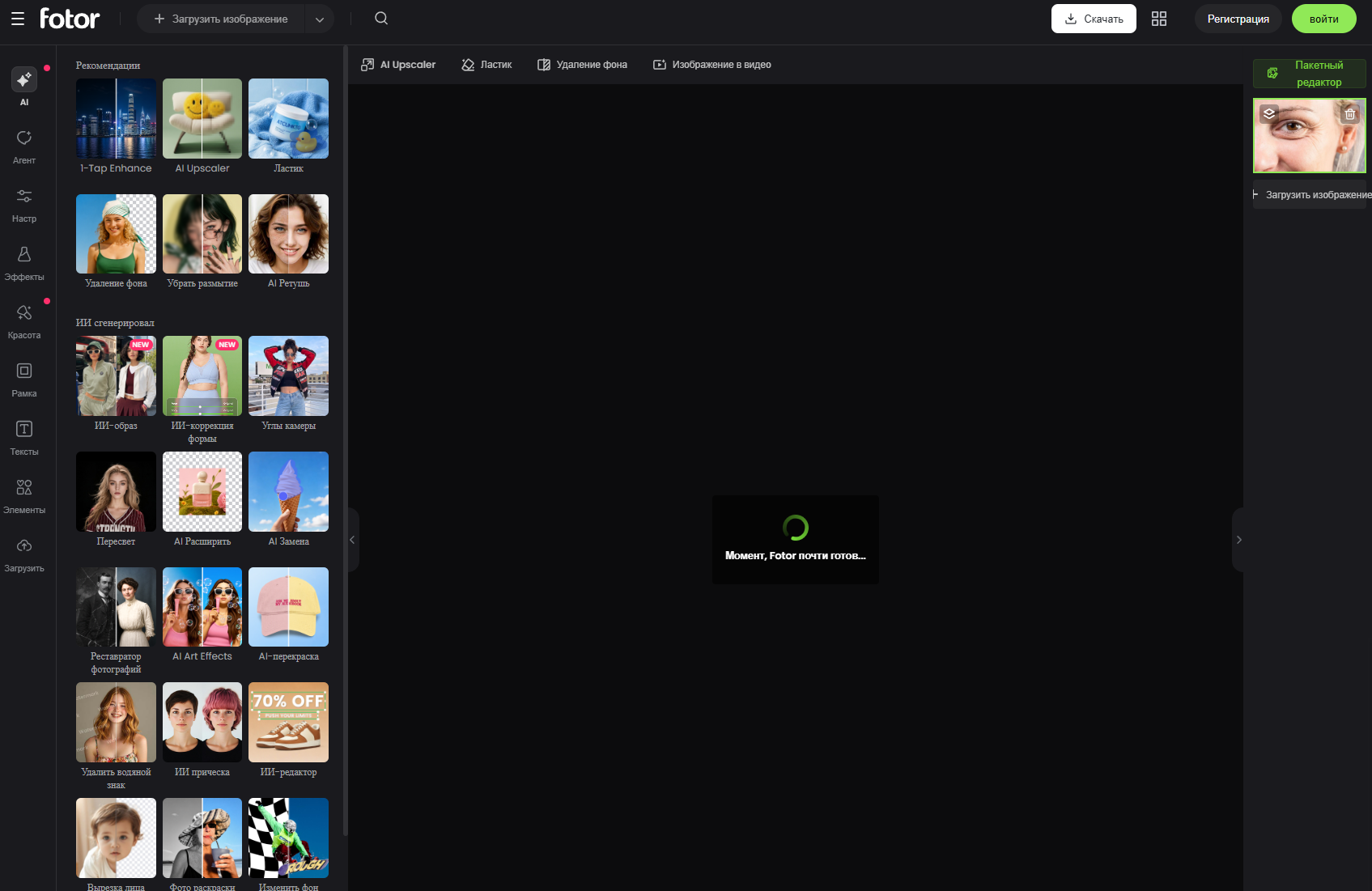Click the Загрузить изображение header button
This screenshot has width=1372, height=891.
tap(221, 19)
